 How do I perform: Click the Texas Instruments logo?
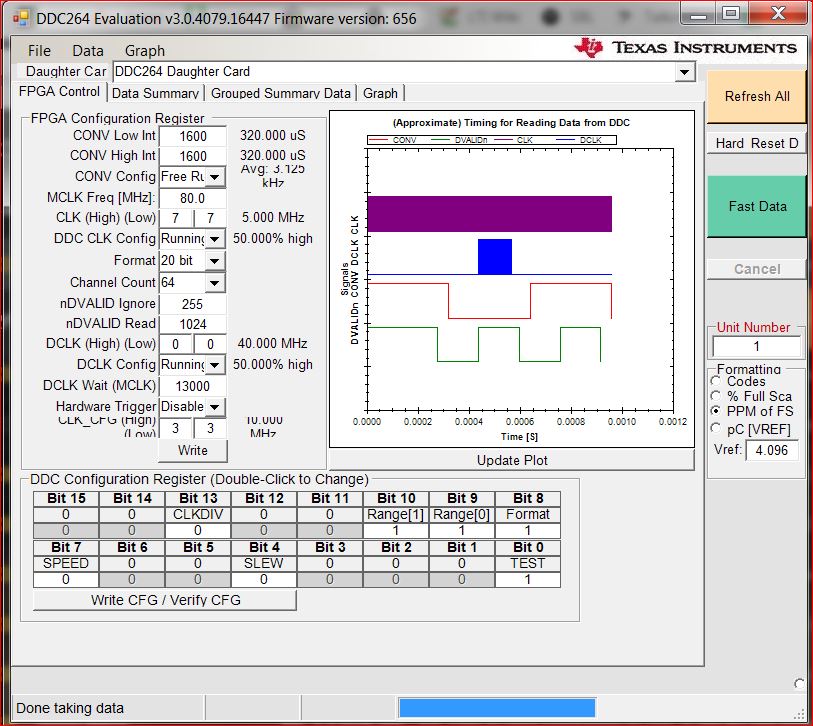[685, 48]
